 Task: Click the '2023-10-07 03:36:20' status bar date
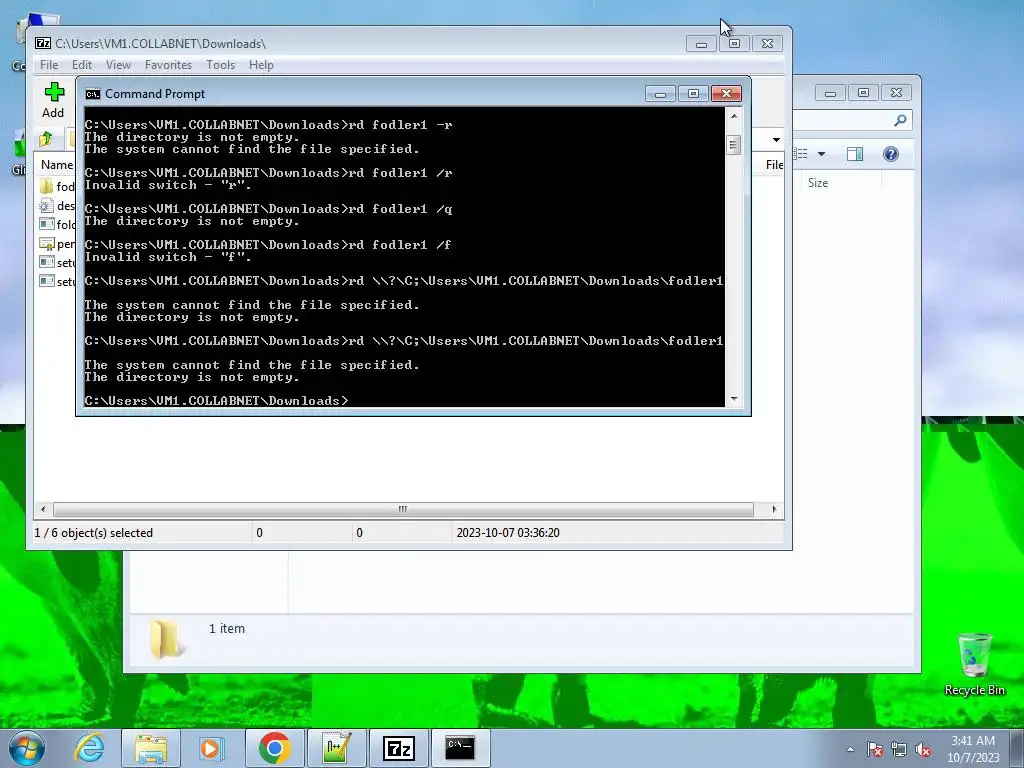[508, 533]
